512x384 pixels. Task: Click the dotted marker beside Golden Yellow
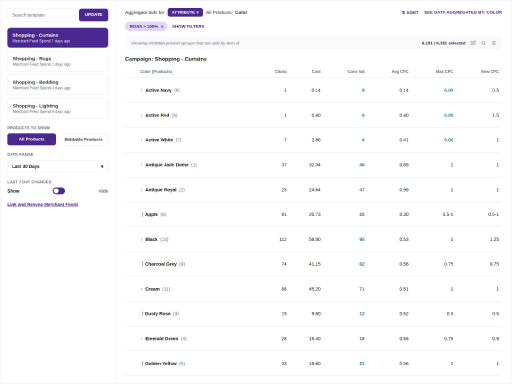(x=142, y=364)
